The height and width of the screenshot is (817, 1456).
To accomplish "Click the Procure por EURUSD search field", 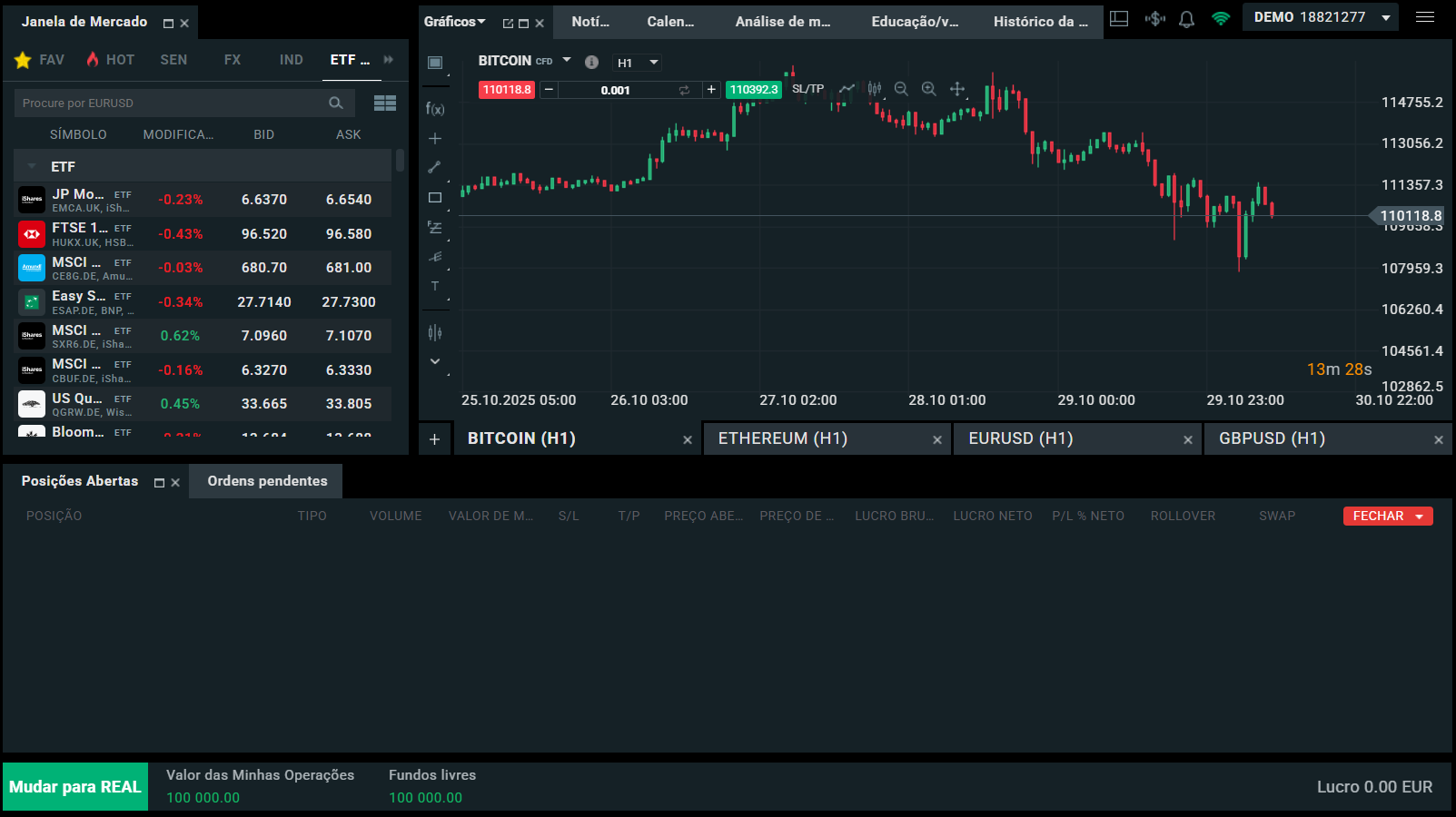I will (173, 103).
